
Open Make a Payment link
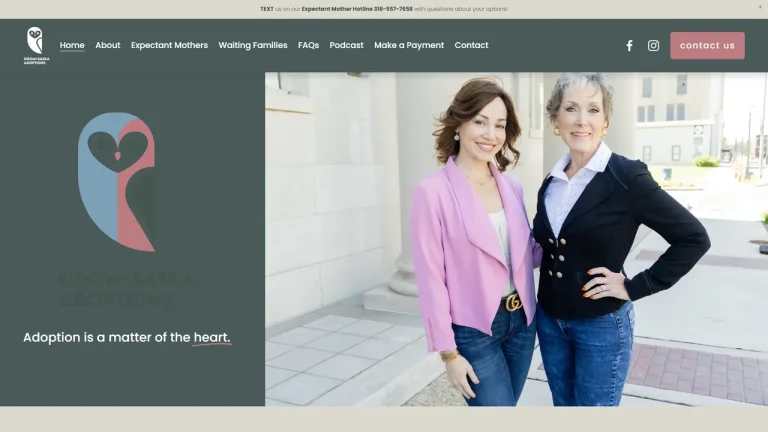409,45
